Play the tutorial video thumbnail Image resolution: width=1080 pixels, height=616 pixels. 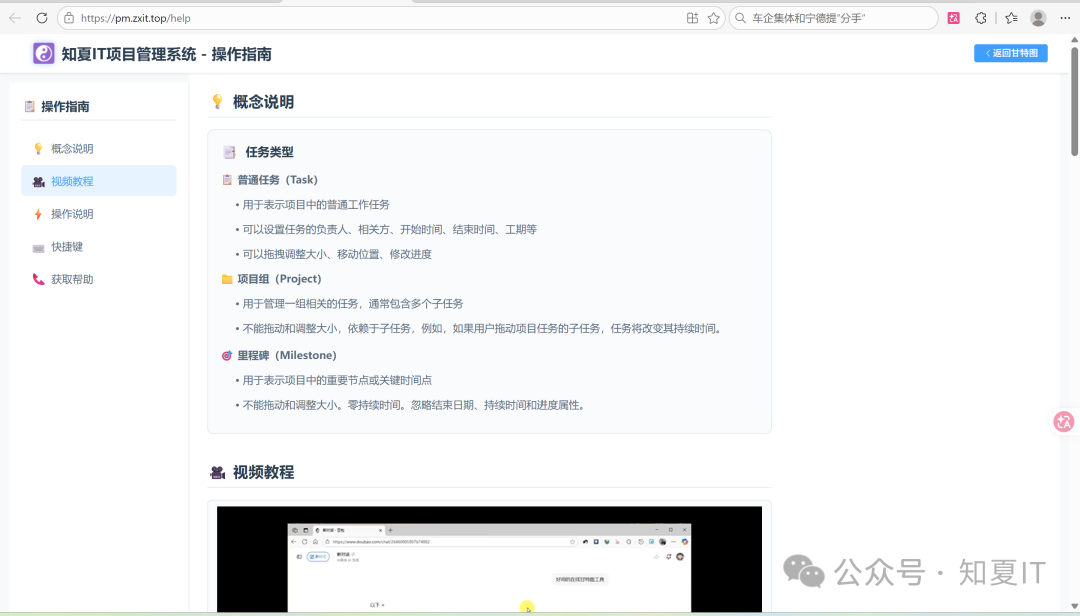click(x=489, y=559)
